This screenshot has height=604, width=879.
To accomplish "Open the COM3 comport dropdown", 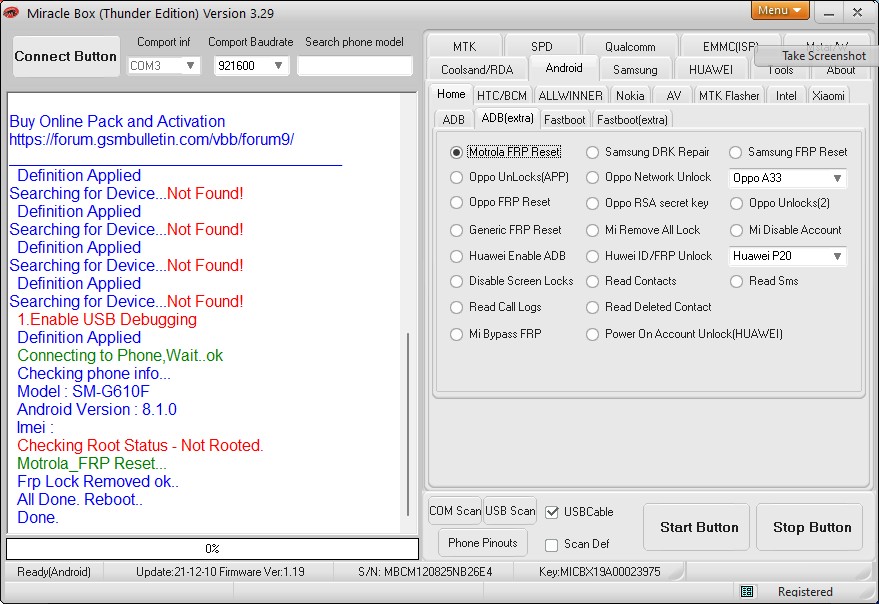I will [163, 66].
